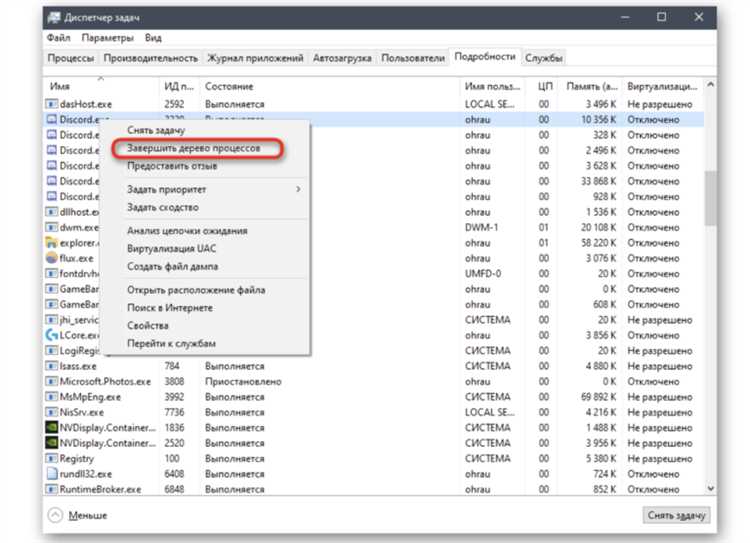Select Открыть расположение файла from context menu
Viewport: 750px width, 543px height.
tap(196, 290)
